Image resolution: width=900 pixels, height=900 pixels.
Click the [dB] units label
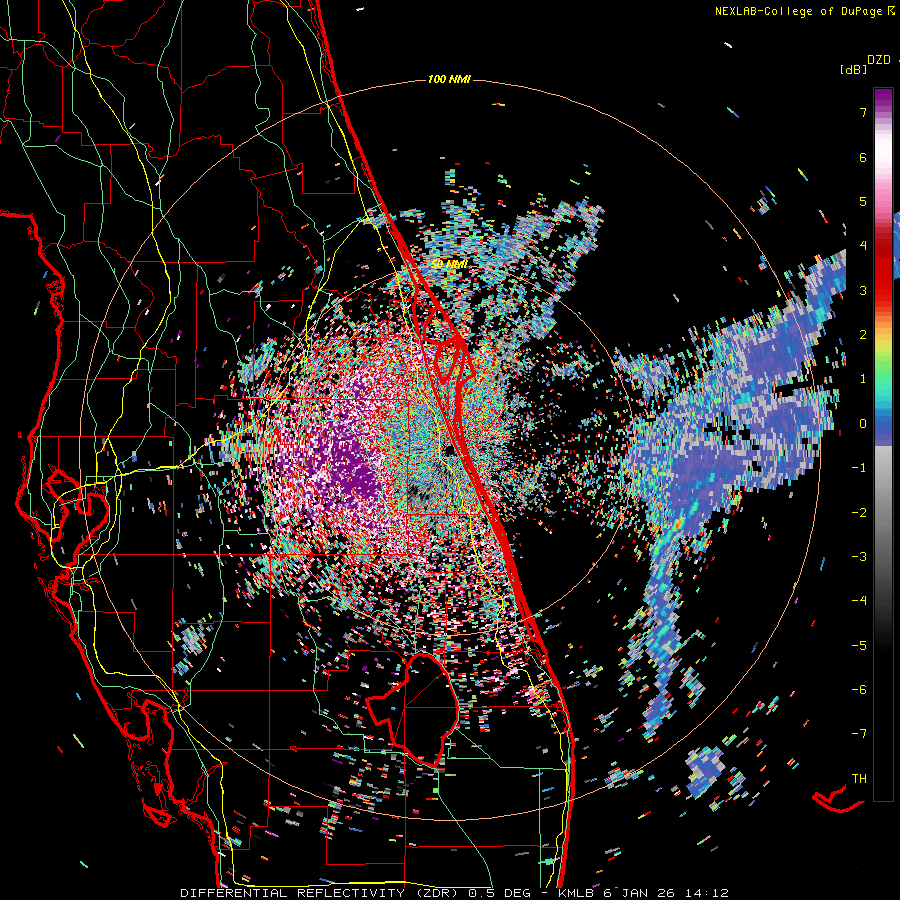pos(853,69)
